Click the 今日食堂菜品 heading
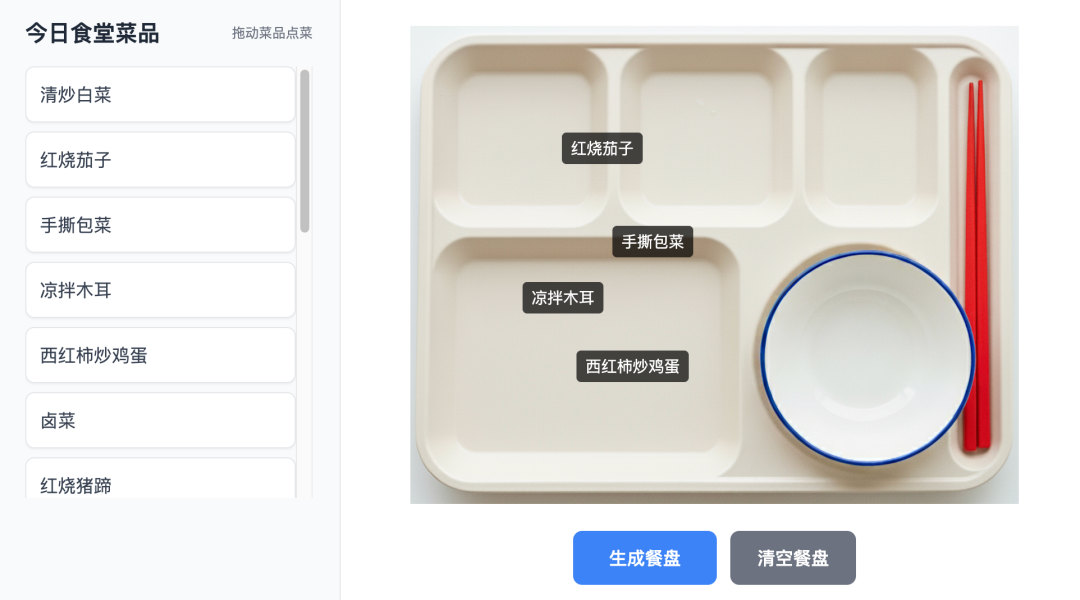This screenshot has height=600, width=1080. [92, 33]
